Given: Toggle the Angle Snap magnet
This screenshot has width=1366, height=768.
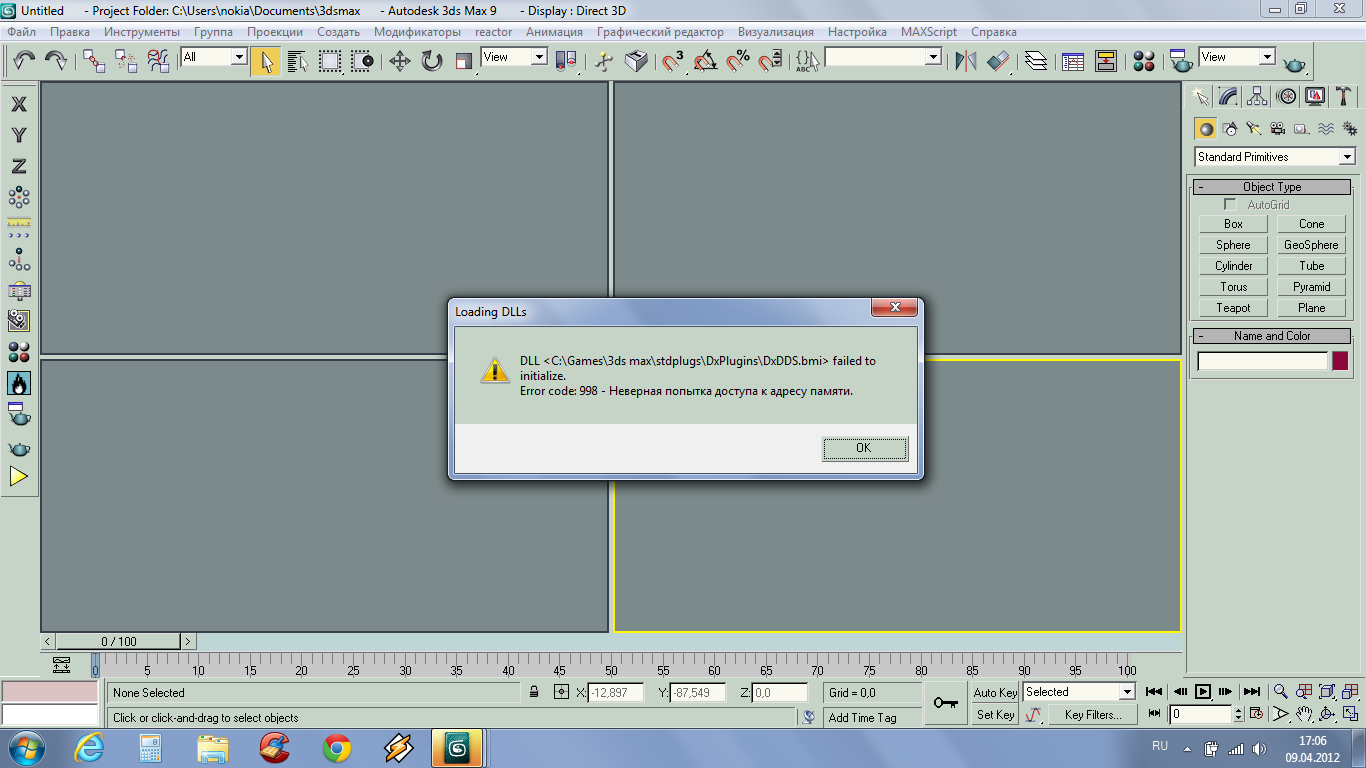Looking at the screenshot, I should tap(706, 61).
